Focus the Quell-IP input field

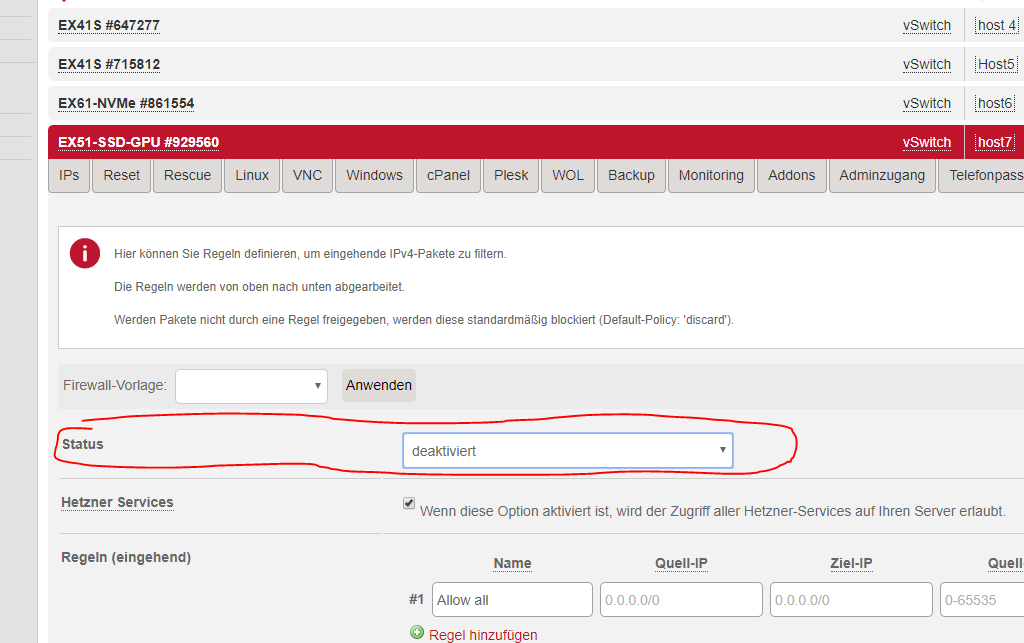[681, 600]
